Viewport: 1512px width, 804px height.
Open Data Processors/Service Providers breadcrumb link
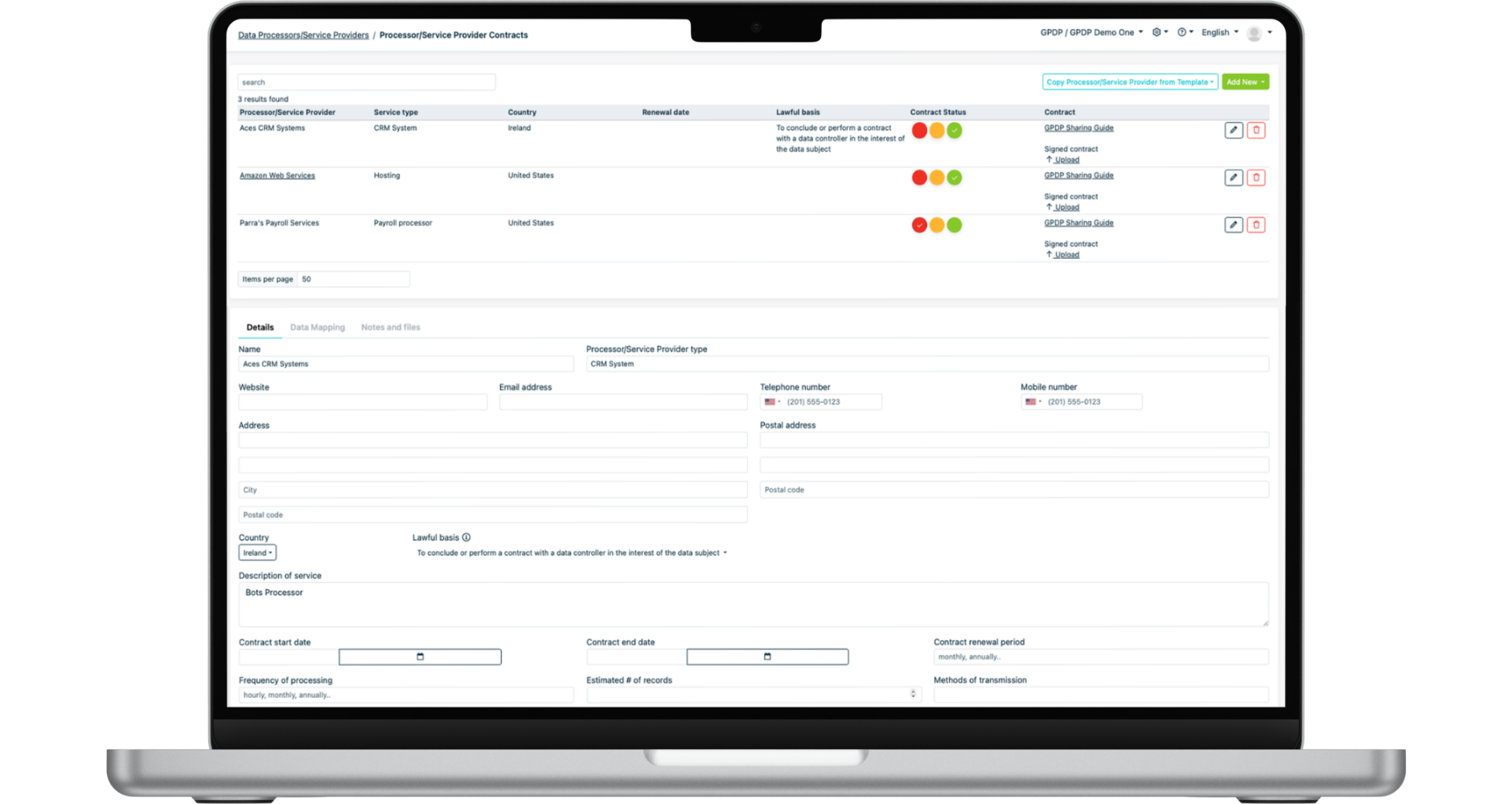tap(303, 35)
